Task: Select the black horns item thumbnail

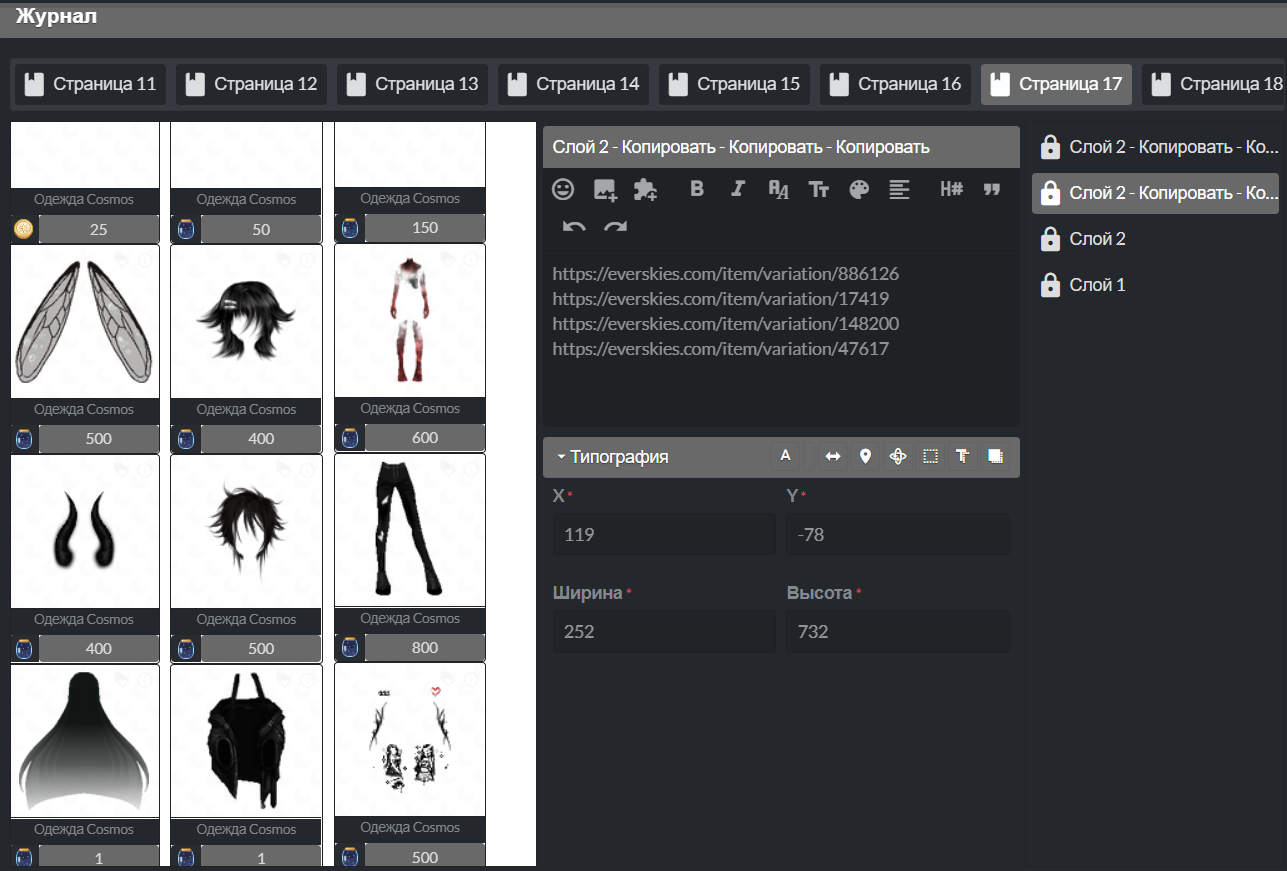Action: tap(85, 531)
